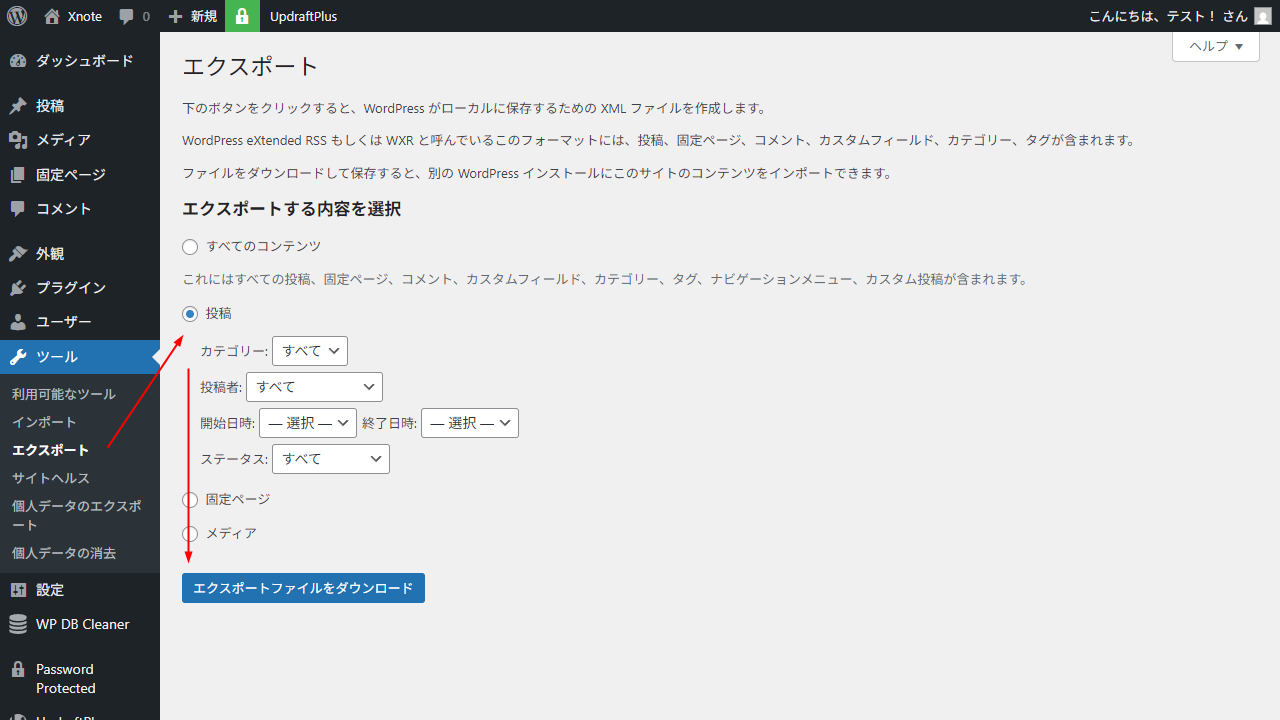This screenshot has width=1280, height=720.
Task: Open the カテゴリー dropdown
Action: (310, 351)
